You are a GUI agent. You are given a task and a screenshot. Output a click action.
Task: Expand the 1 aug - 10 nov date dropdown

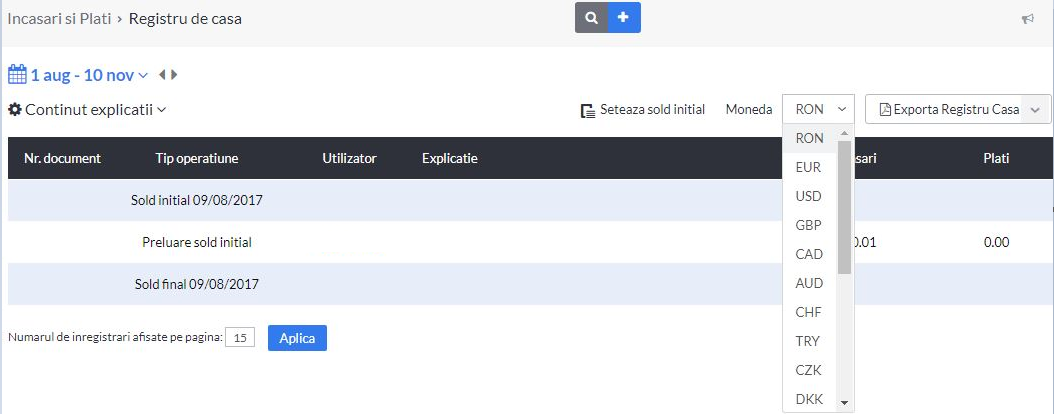[143, 76]
